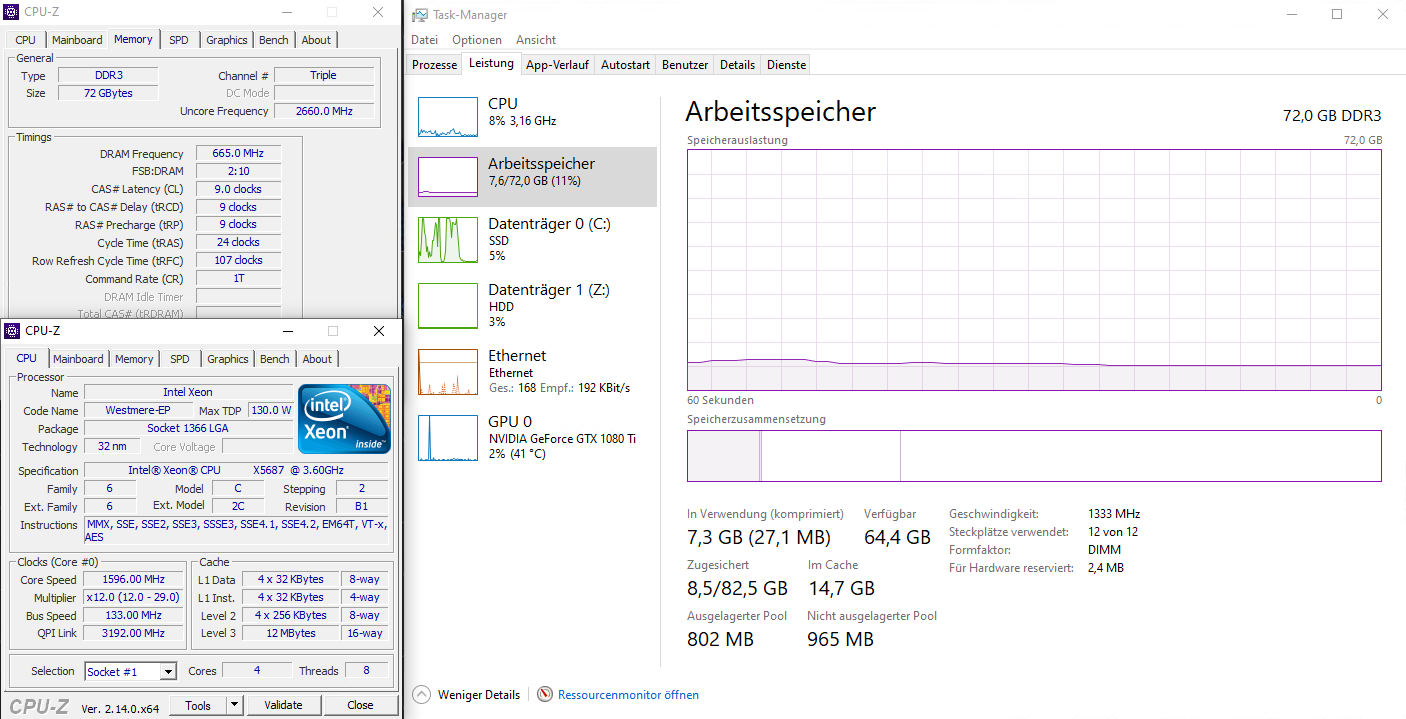Open Memory tab in the lower CPU-Z window
The image size is (1406, 719).
[x=134, y=359]
